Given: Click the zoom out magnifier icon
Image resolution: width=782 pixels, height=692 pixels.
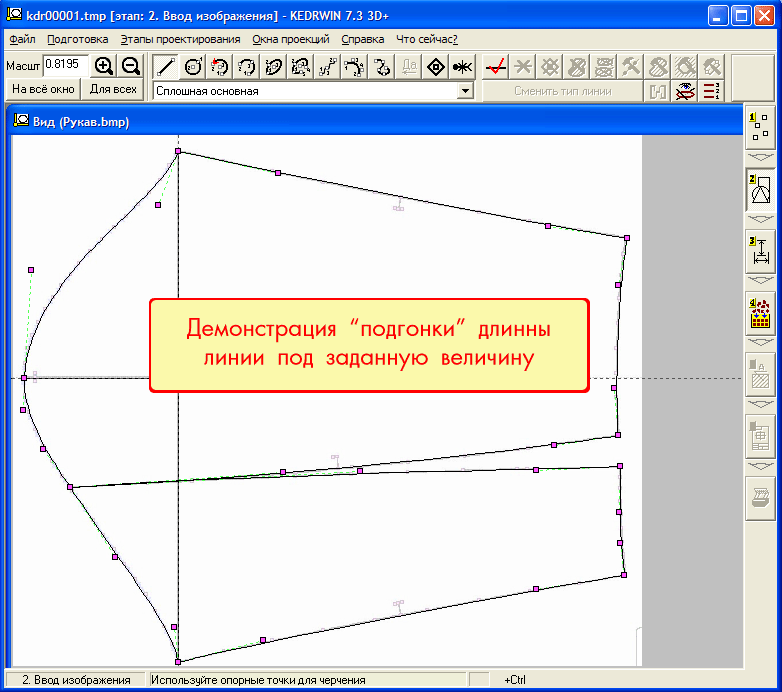Looking at the screenshot, I should coord(130,66).
